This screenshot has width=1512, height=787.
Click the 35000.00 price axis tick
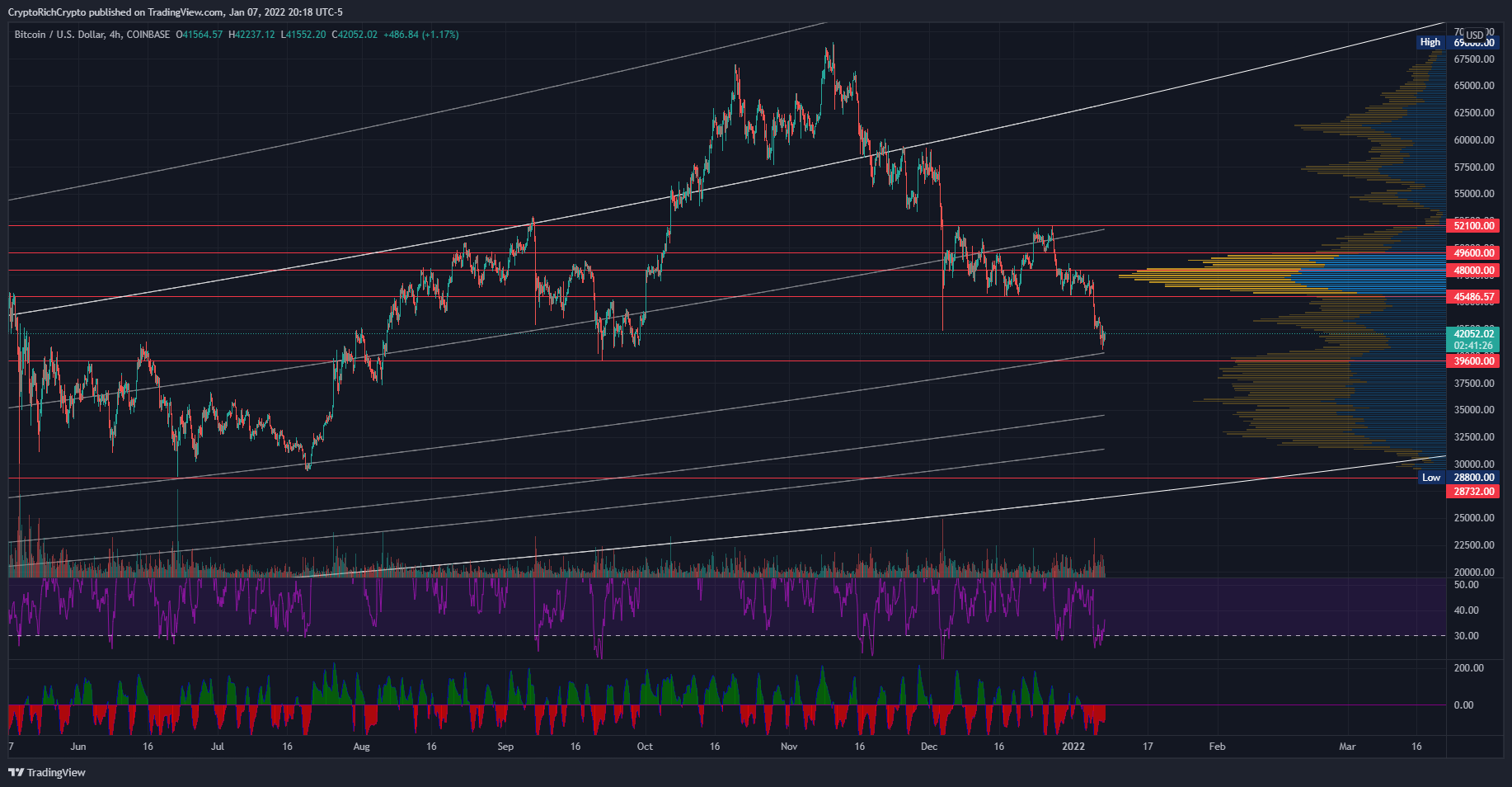tap(1474, 410)
